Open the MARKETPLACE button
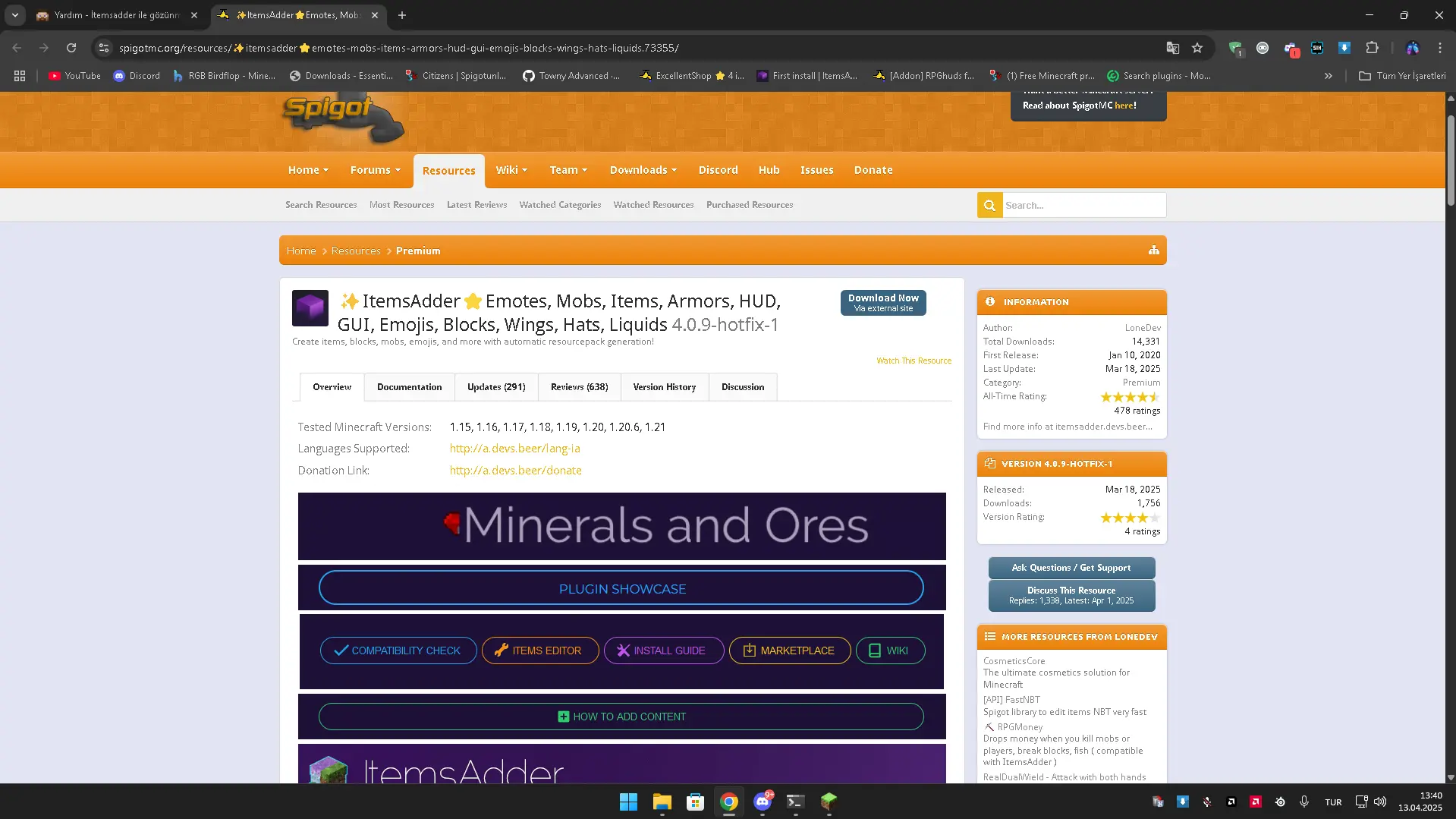Viewport: 1456px width, 819px height. tap(790, 650)
